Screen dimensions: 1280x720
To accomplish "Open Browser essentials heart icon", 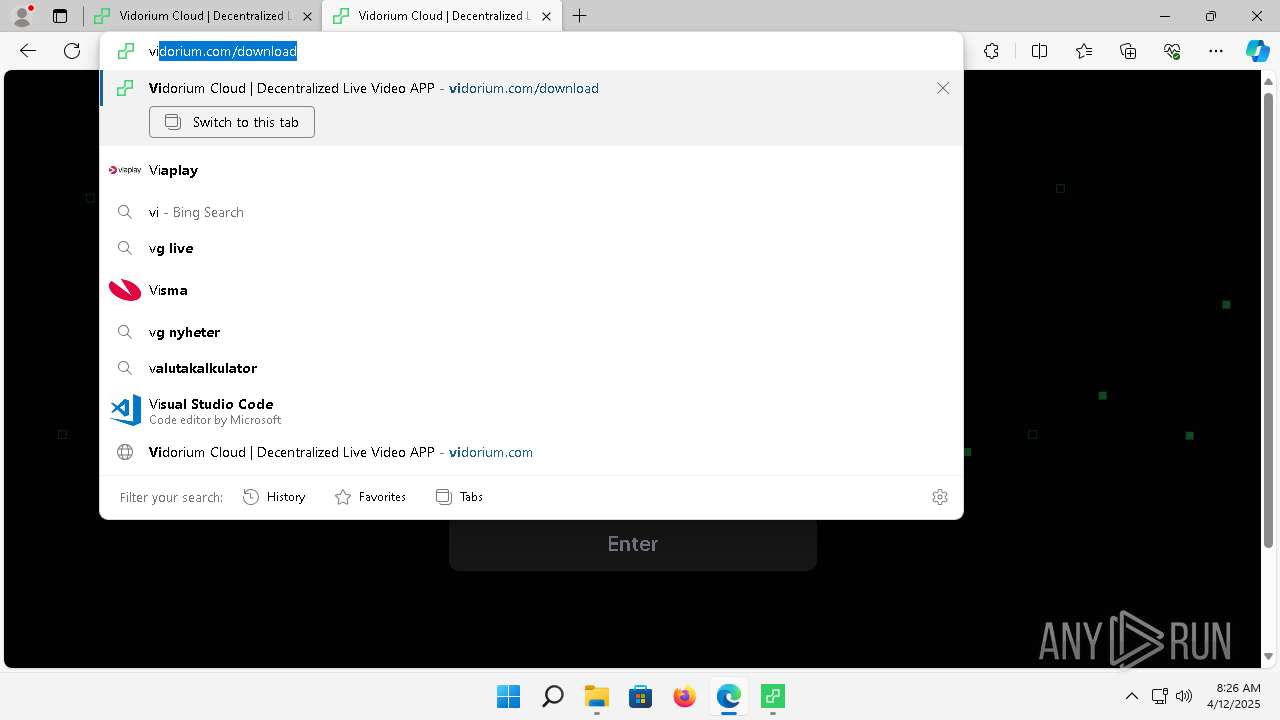I will pos(1172,51).
